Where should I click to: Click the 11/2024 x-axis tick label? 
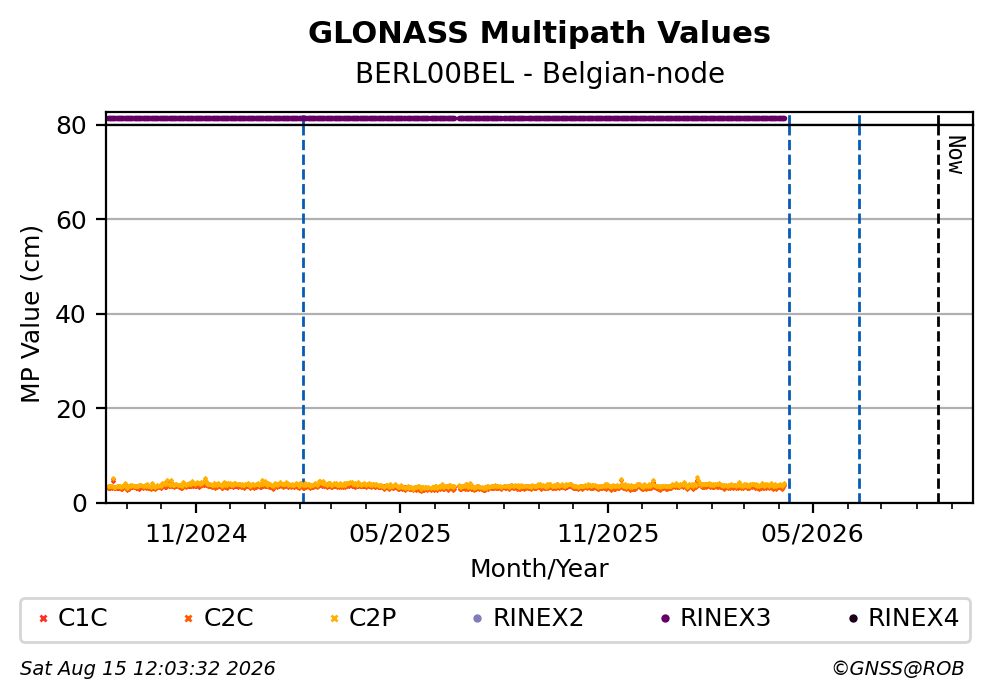click(x=196, y=535)
